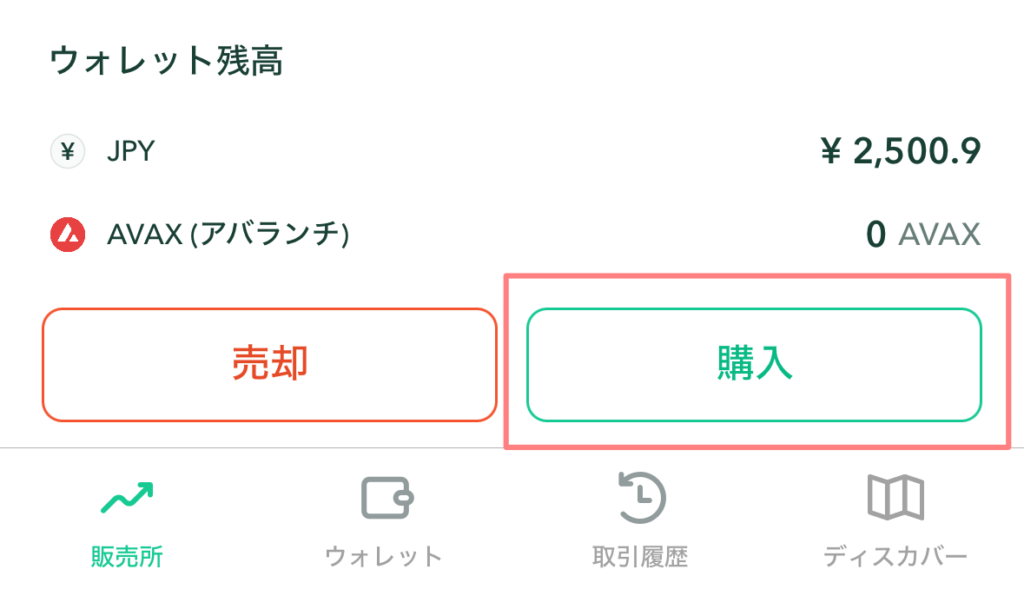Tap the green chart icon for 販売所
The height and width of the screenshot is (596, 1024).
tap(127, 497)
